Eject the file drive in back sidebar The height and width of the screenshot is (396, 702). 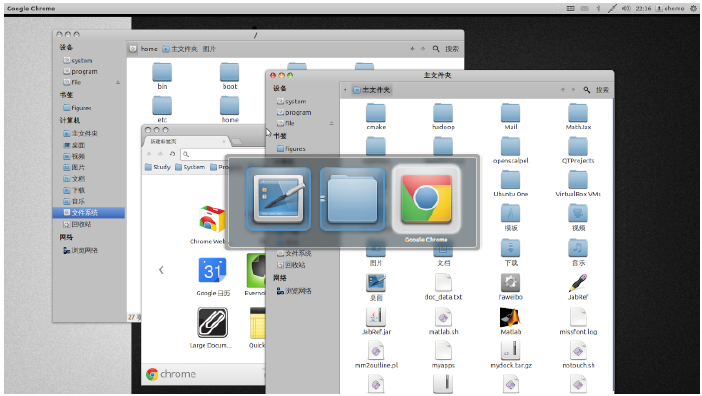[x=118, y=82]
